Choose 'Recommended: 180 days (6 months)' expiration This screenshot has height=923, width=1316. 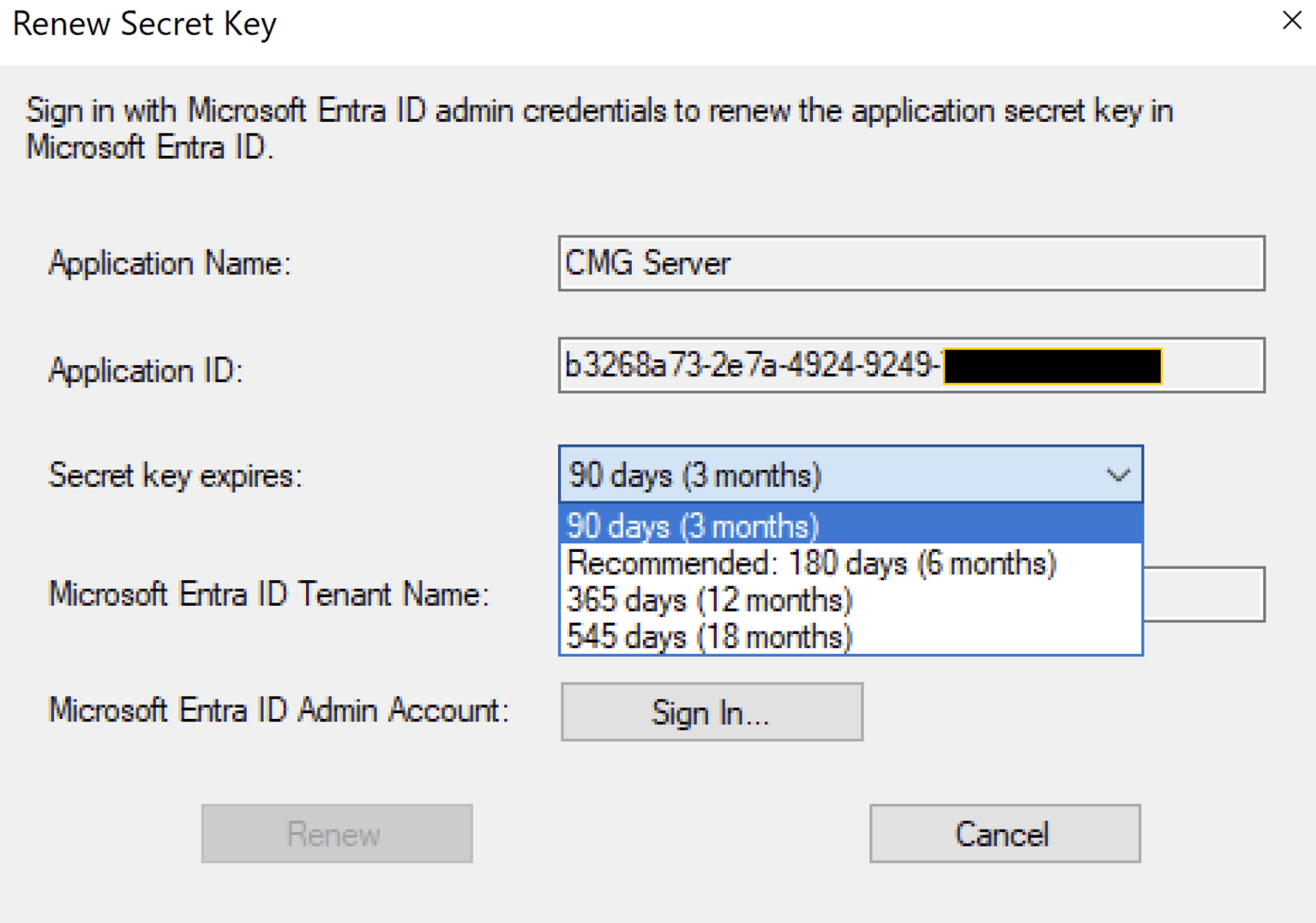tap(809, 562)
